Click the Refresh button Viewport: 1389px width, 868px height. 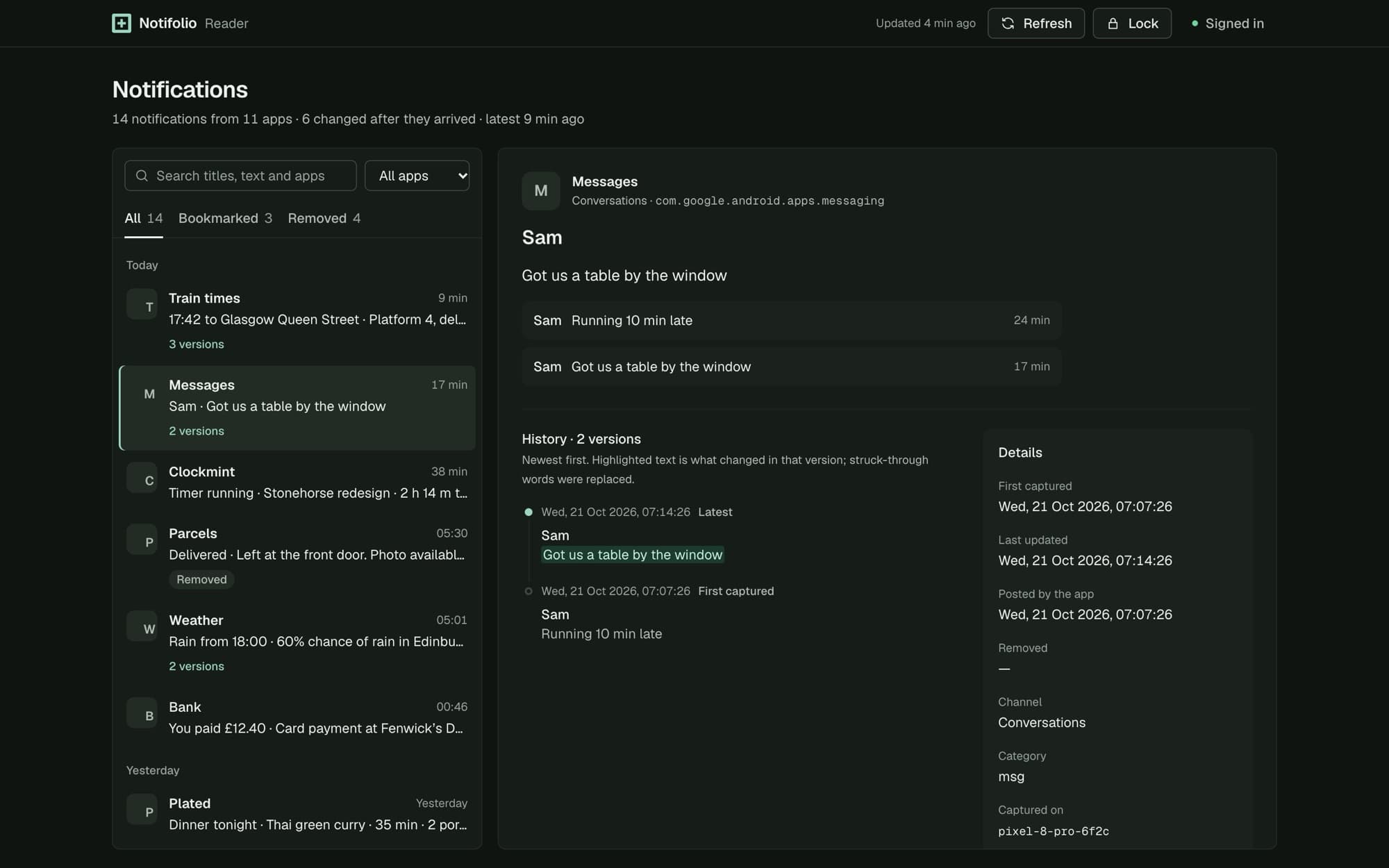[x=1035, y=23]
